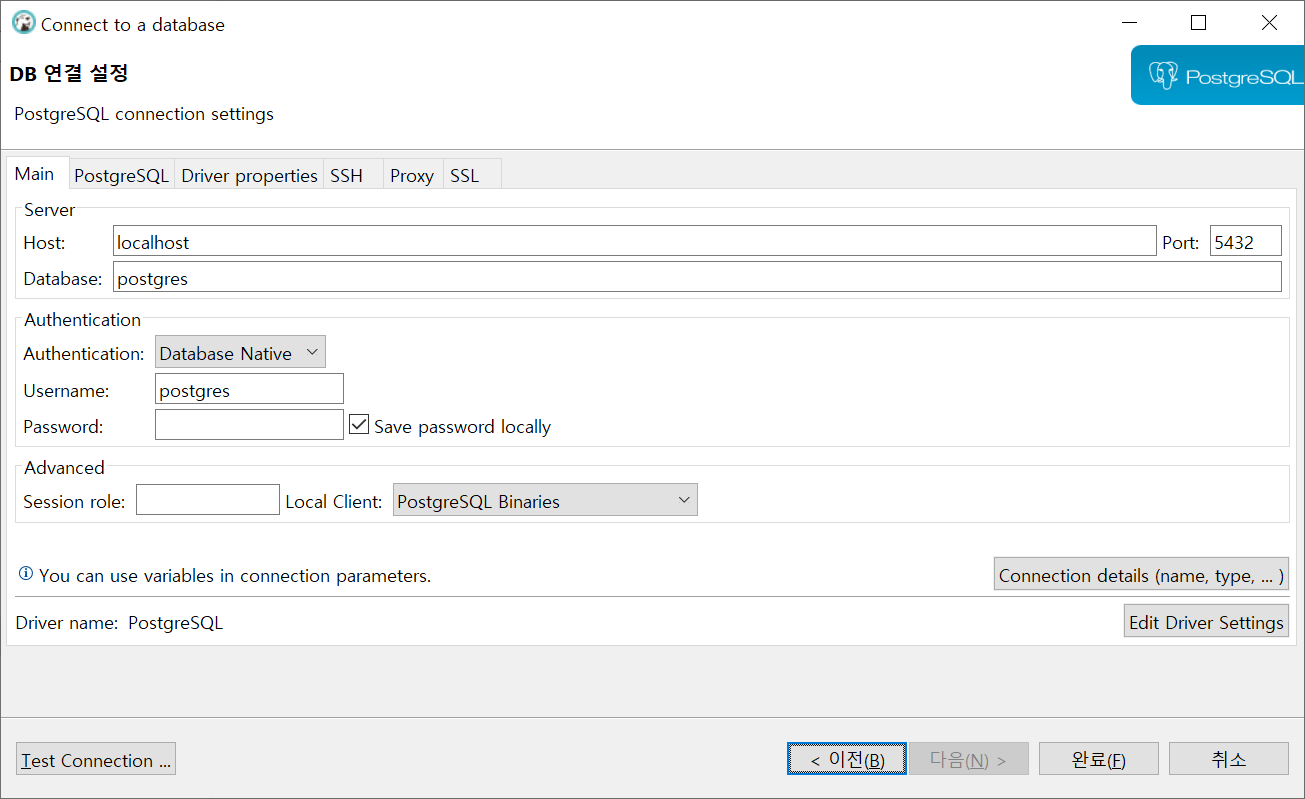This screenshot has height=799, width=1305.
Task: Close the Connect to a database dialog
Action: tap(1269, 23)
